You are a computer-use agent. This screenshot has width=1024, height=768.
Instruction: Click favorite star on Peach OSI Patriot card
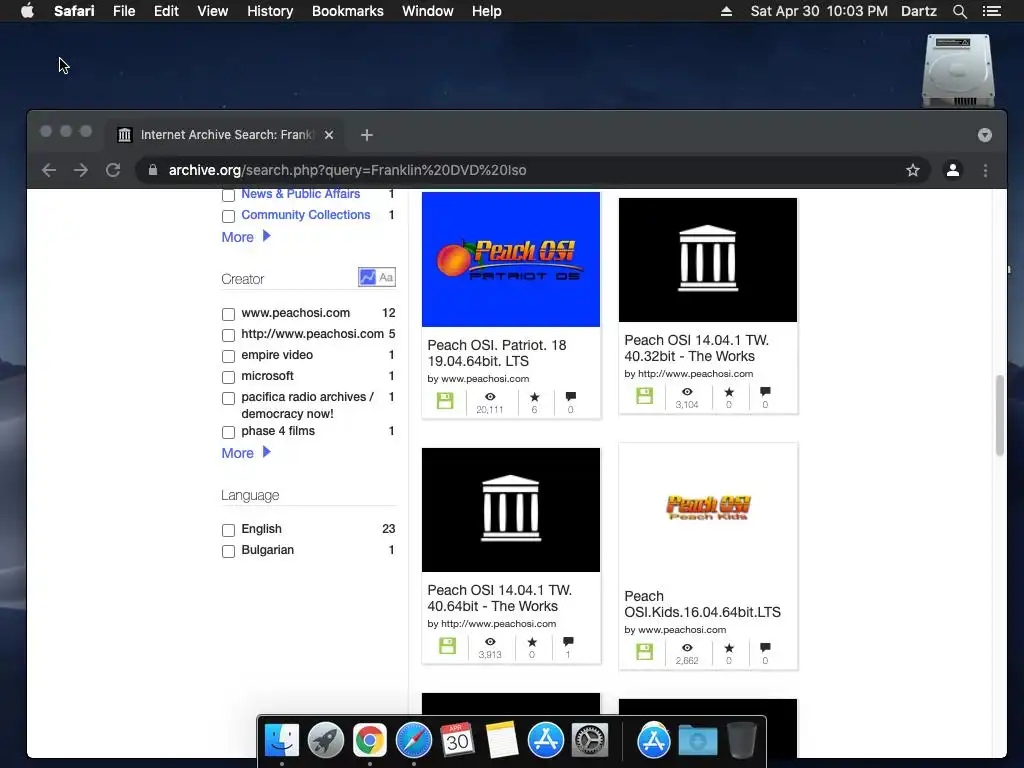tap(534, 396)
